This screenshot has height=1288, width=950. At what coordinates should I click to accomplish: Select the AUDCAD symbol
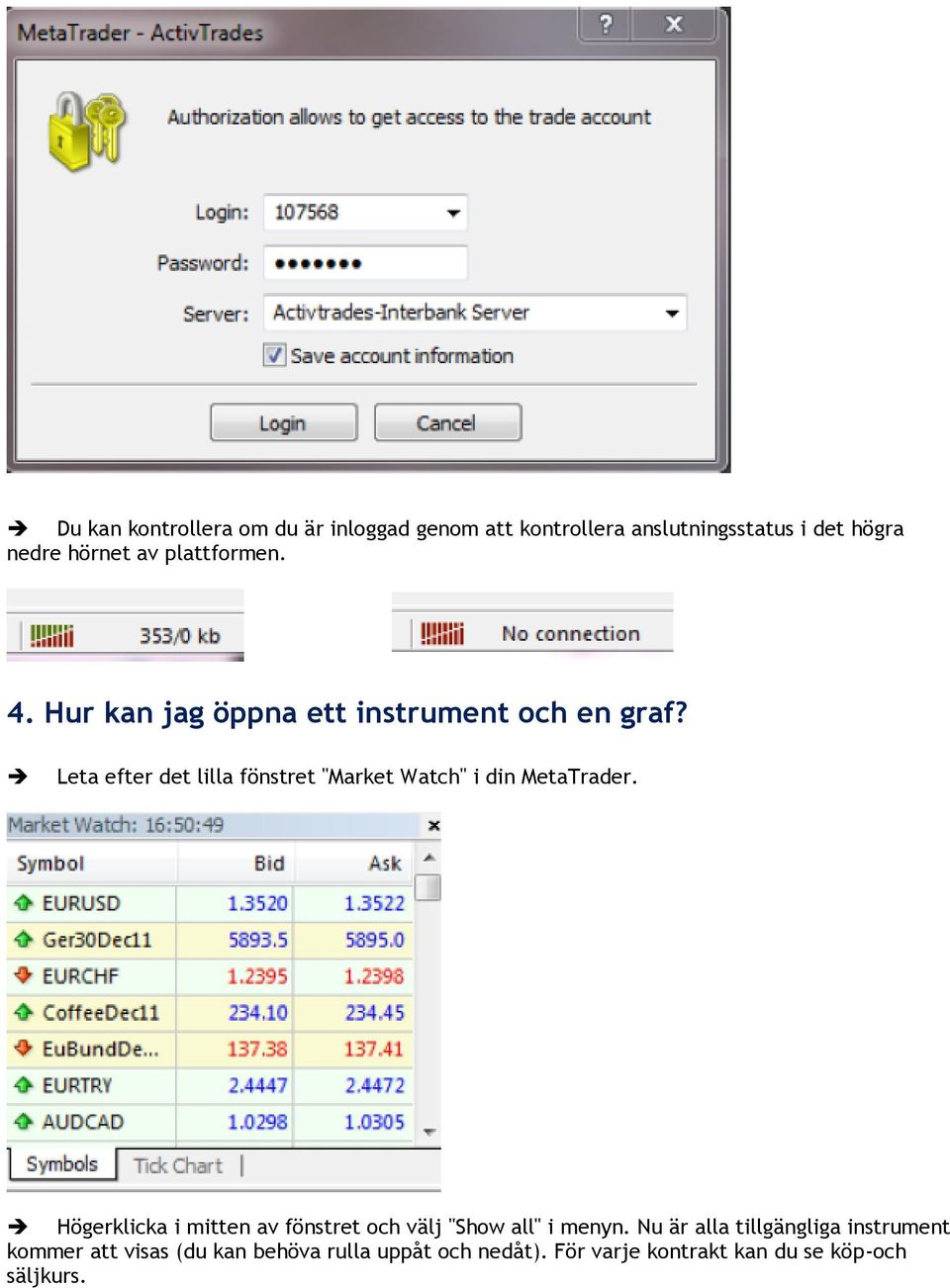(83, 1123)
